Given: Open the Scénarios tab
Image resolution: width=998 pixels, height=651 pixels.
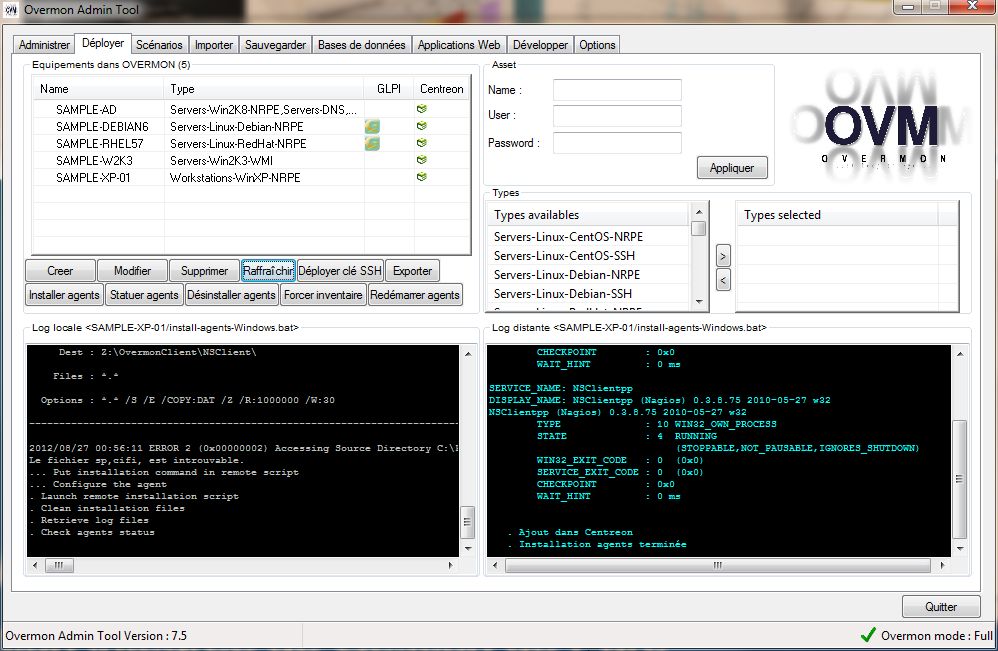Looking at the screenshot, I should pos(159,45).
